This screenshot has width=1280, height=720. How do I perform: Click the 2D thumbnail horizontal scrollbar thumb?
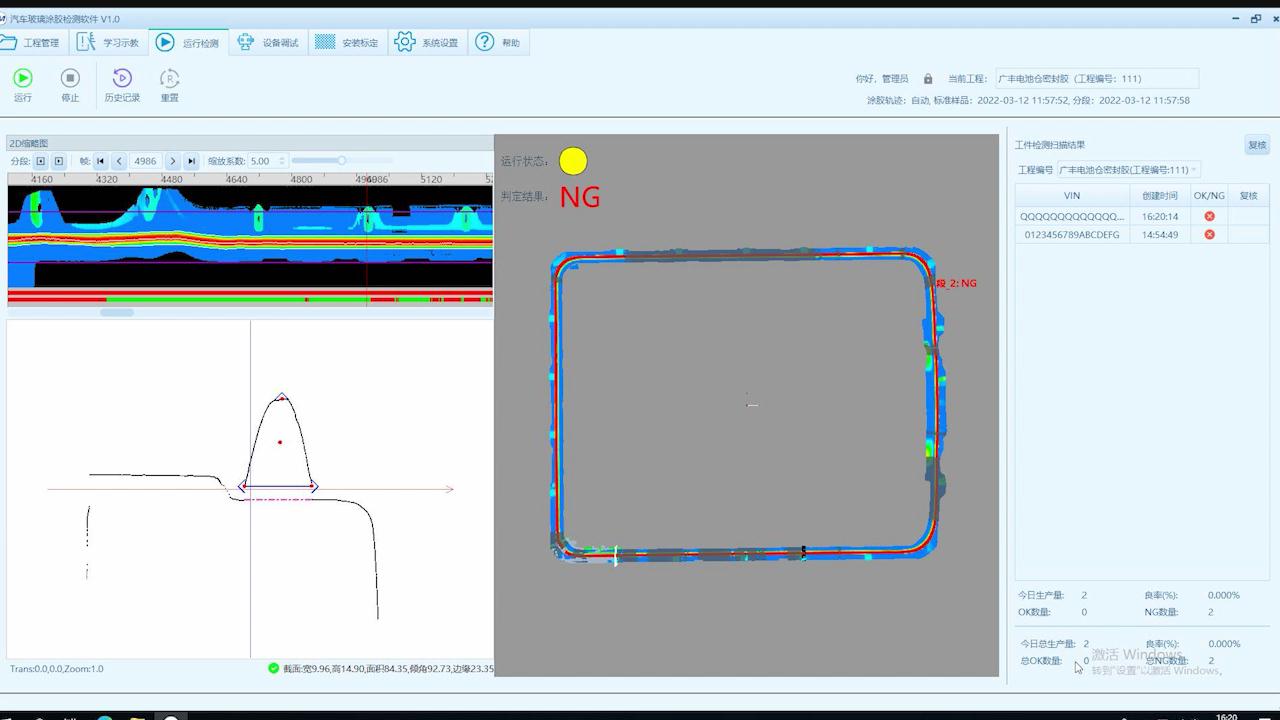point(117,312)
